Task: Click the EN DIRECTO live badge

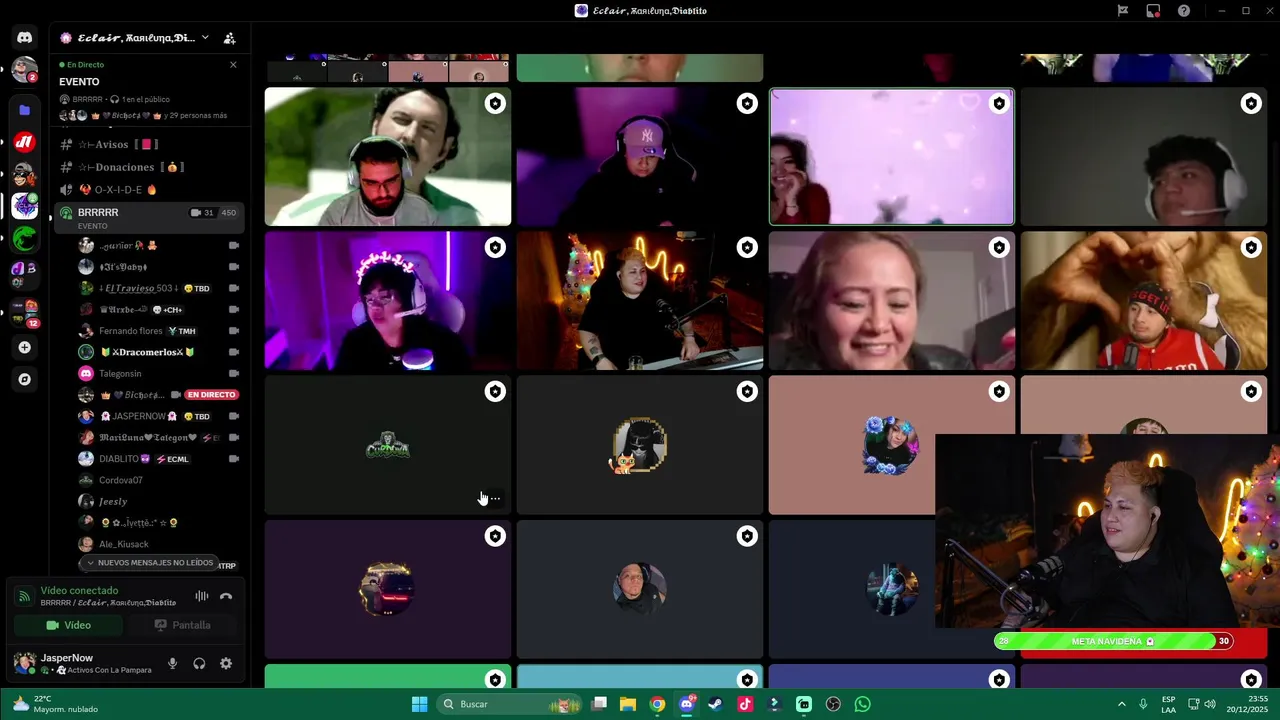Action: pyautogui.click(x=211, y=395)
